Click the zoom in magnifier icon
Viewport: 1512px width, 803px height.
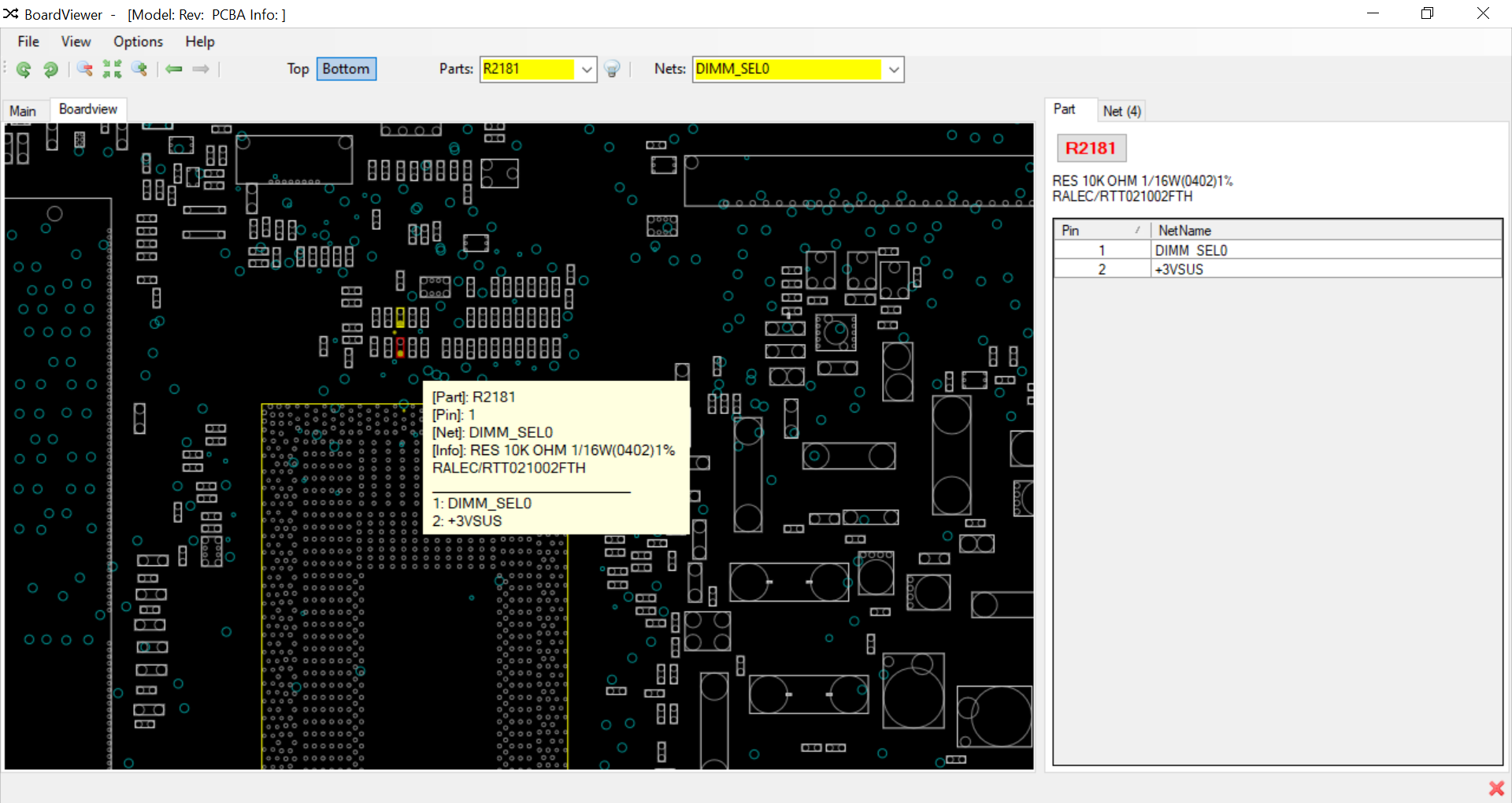[x=139, y=69]
